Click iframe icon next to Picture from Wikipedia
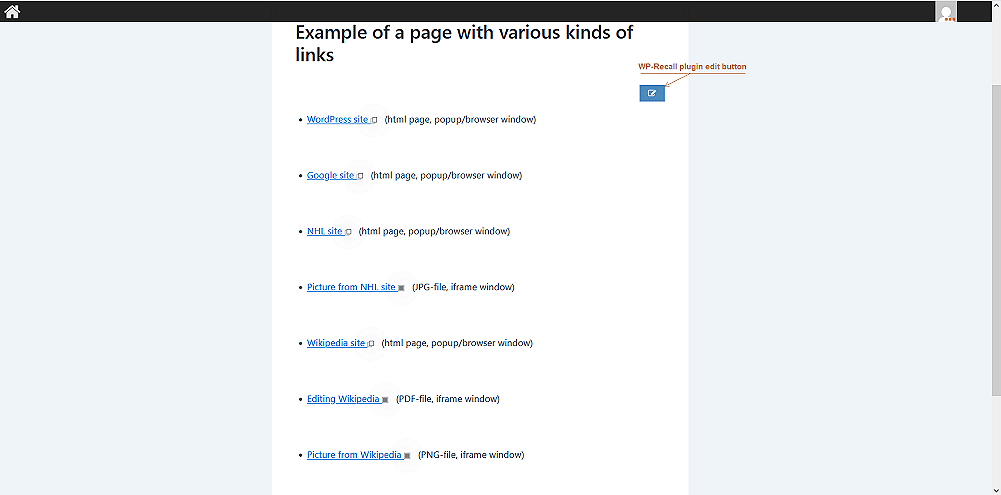The height and width of the screenshot is (495, 1001). [407, 455]
